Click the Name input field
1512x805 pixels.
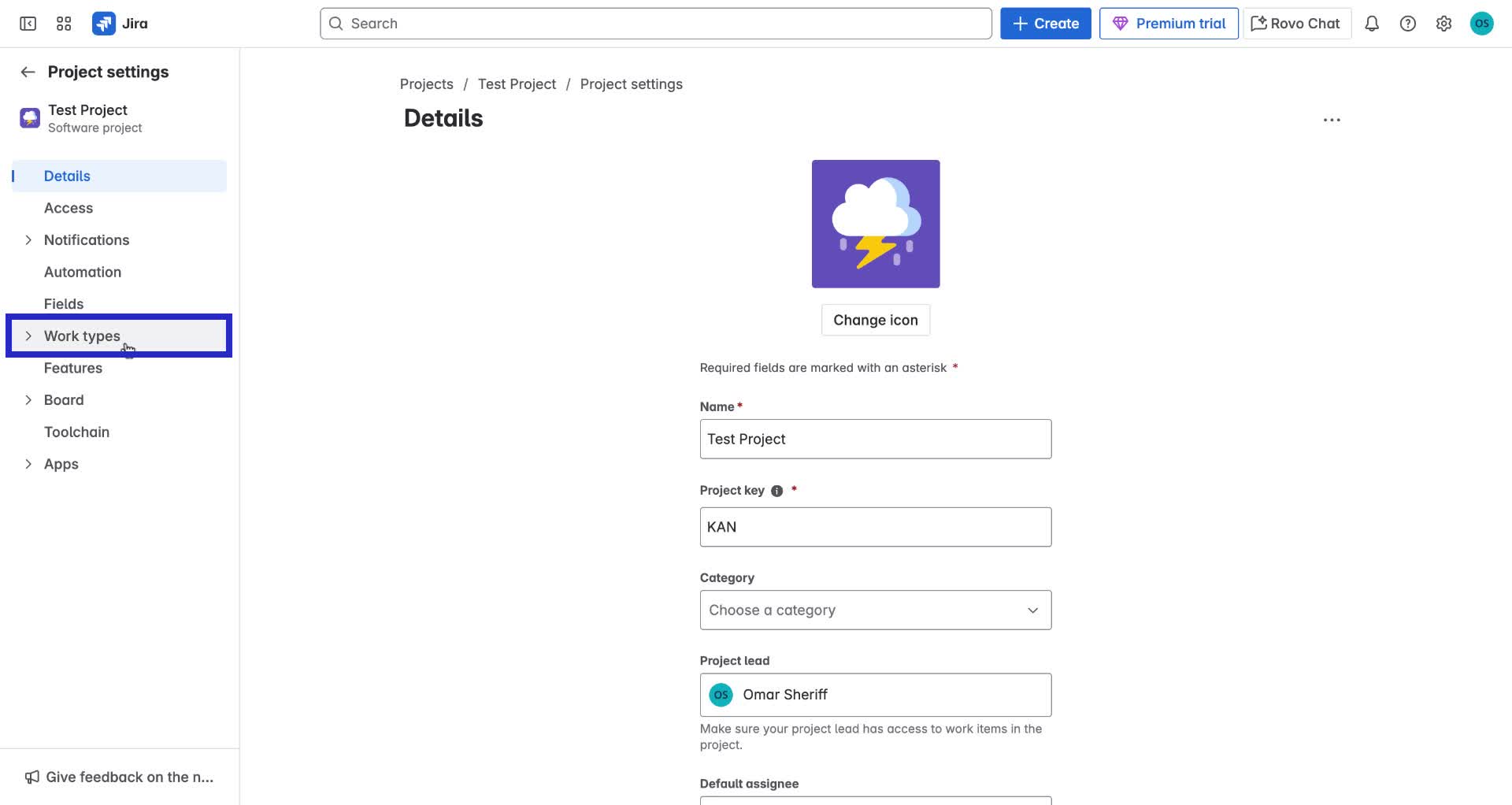point(875,439)
